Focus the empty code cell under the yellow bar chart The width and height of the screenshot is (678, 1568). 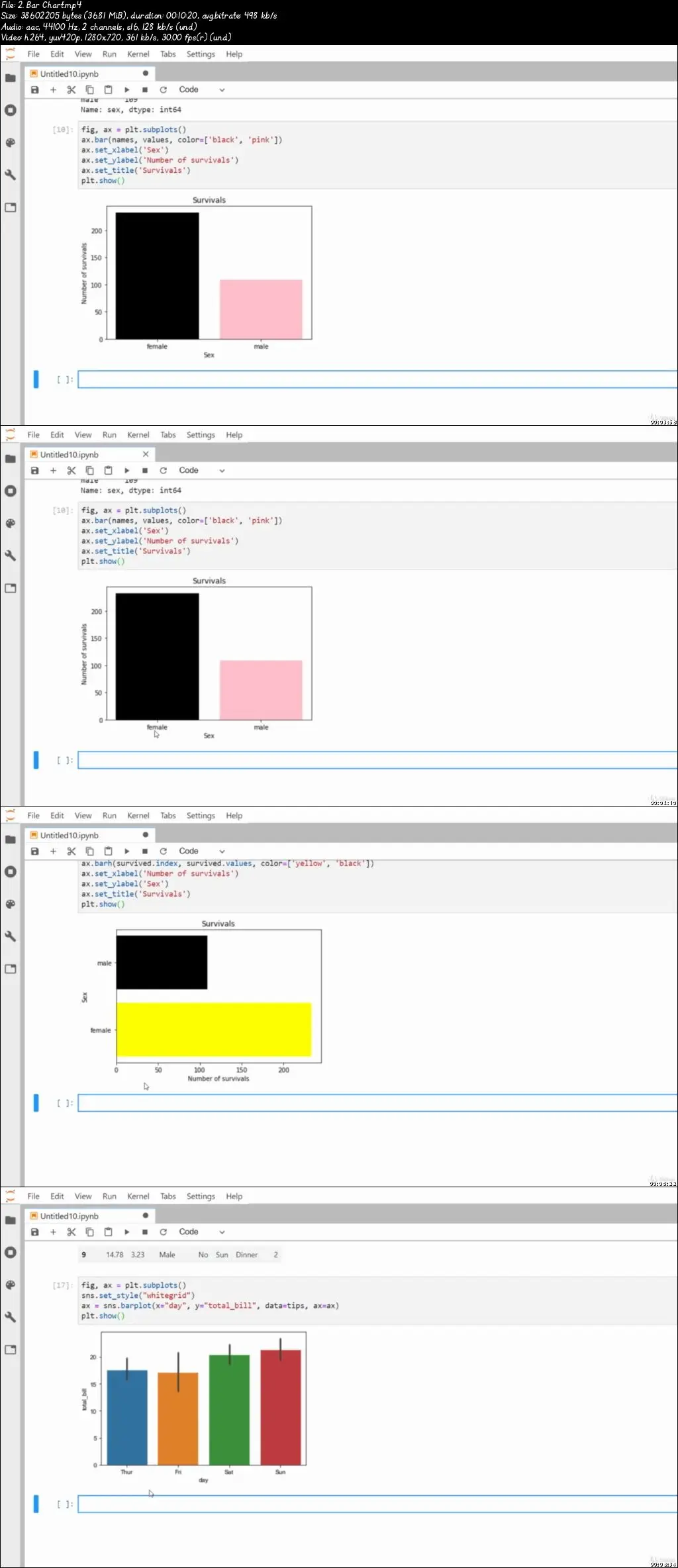pos(377,1102)
